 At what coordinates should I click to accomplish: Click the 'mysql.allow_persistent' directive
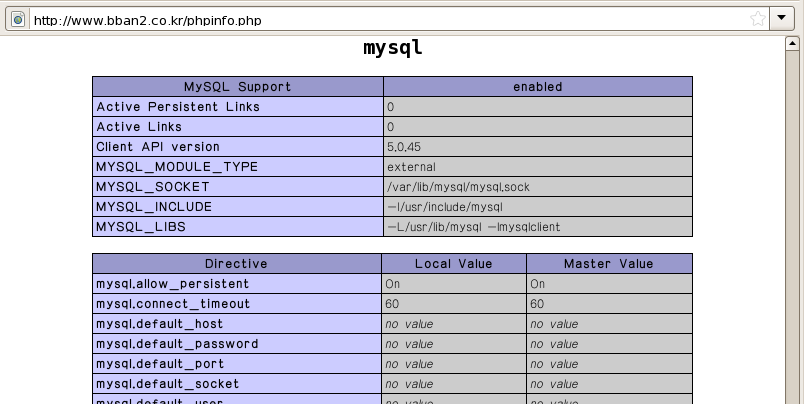coord(173,284)
